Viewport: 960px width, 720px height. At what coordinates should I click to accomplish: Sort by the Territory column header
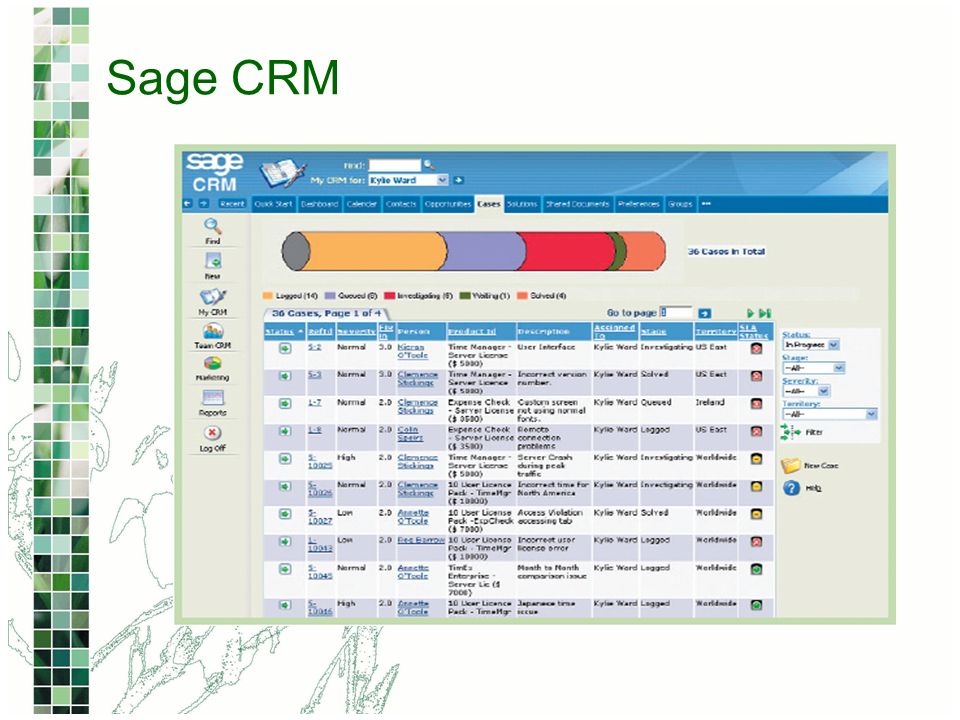click(x=716, y=331)
